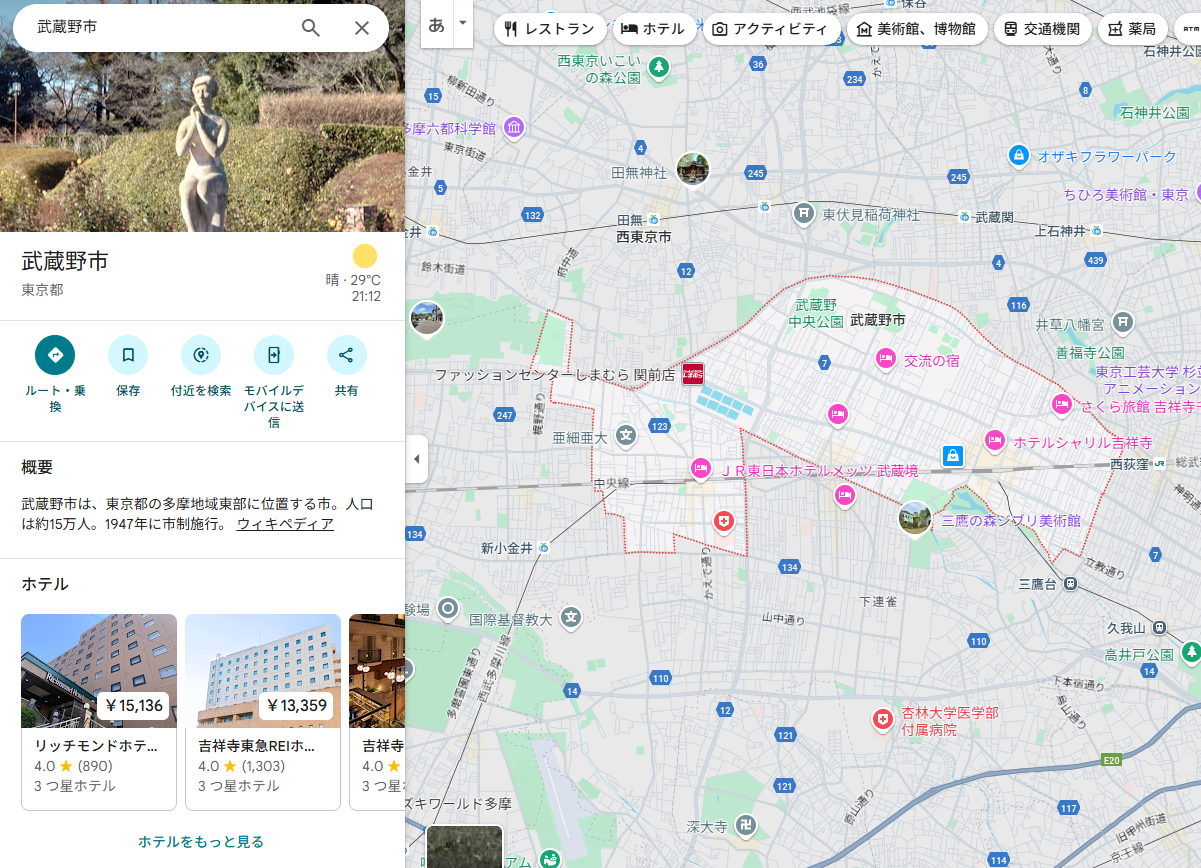Click the search magnifier icon
The image size is (1201, 868).
[311, 28]
